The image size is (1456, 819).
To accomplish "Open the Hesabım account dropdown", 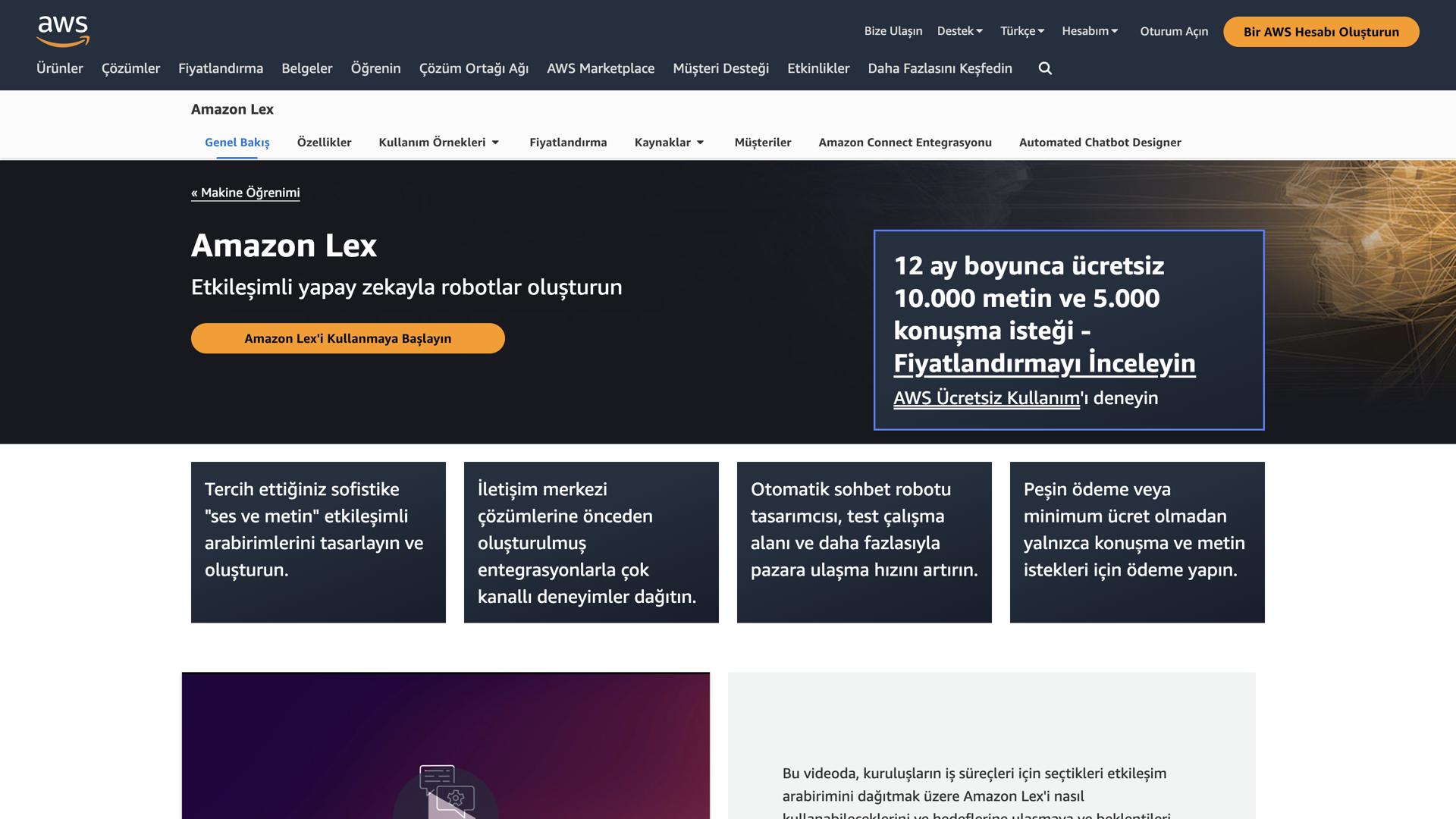I will tap(1090, 31).
